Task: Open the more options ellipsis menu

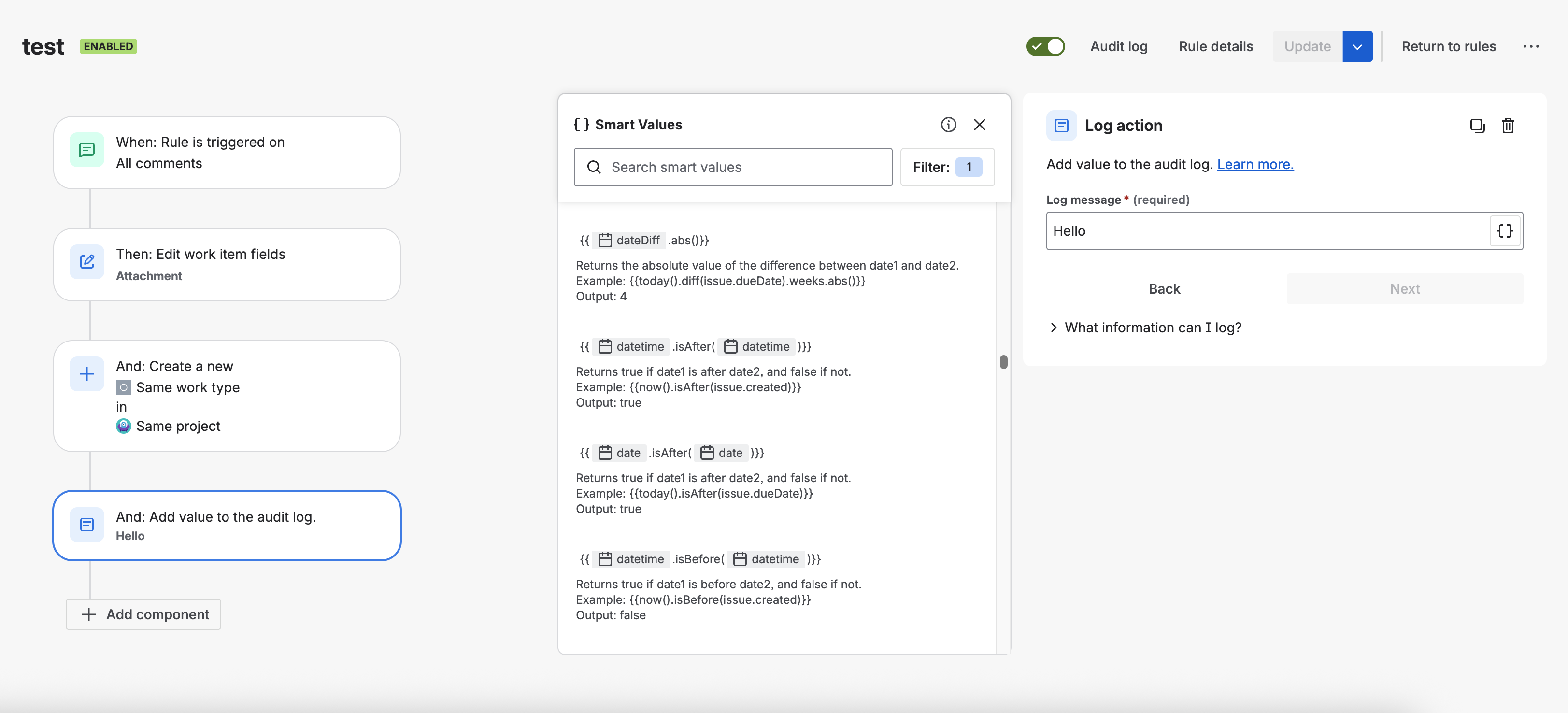Action: pyautogui.click(x=1532, y=46)
